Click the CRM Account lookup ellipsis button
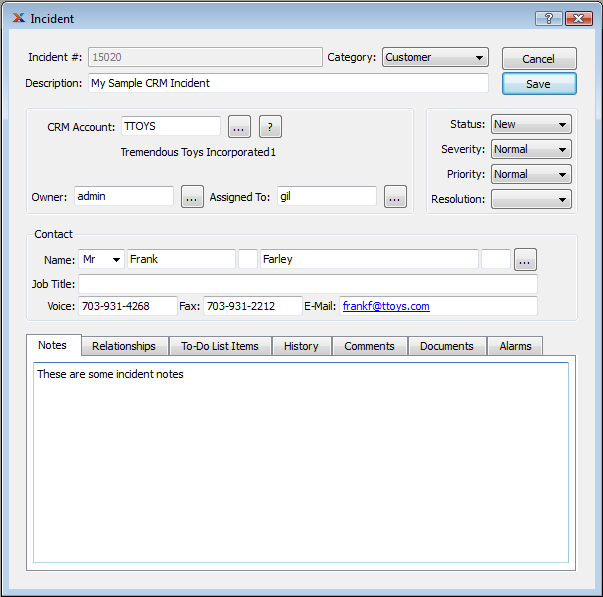 click(239, 127)
